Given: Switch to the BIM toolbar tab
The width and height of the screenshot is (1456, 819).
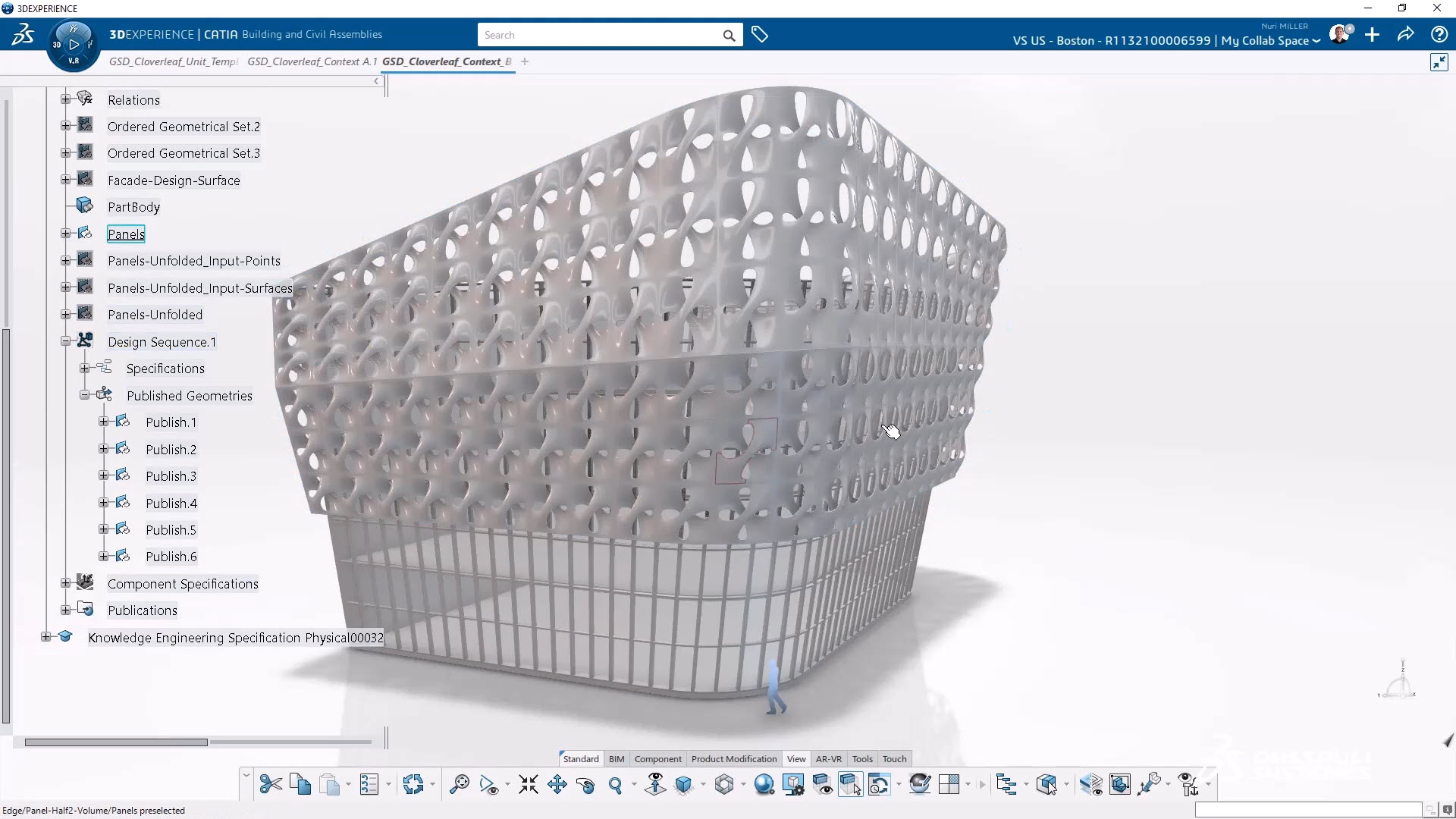Looking at the screenshot, I should point(617,759).
